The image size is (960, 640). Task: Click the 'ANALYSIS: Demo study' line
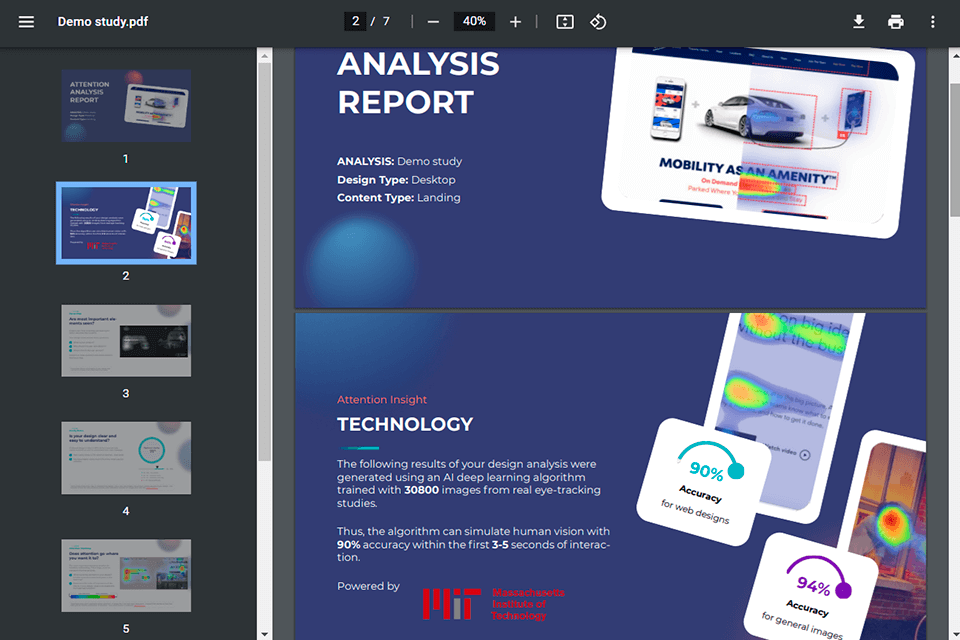(x=399, y=161)
